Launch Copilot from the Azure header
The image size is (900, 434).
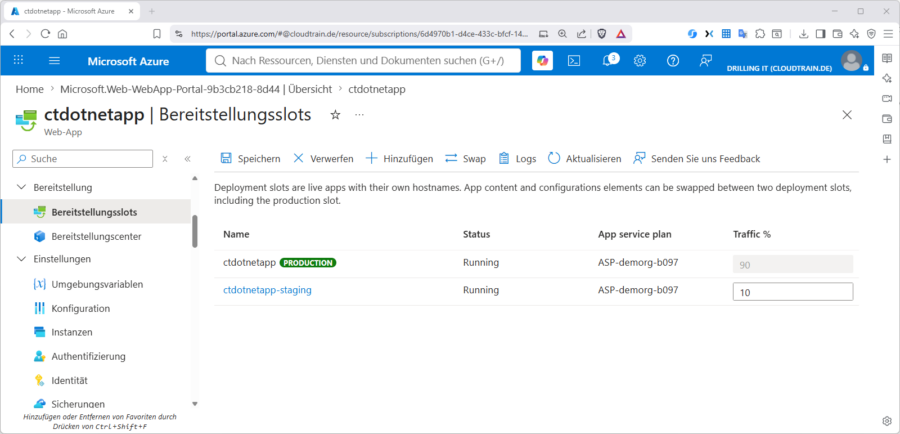pos(542,60)
